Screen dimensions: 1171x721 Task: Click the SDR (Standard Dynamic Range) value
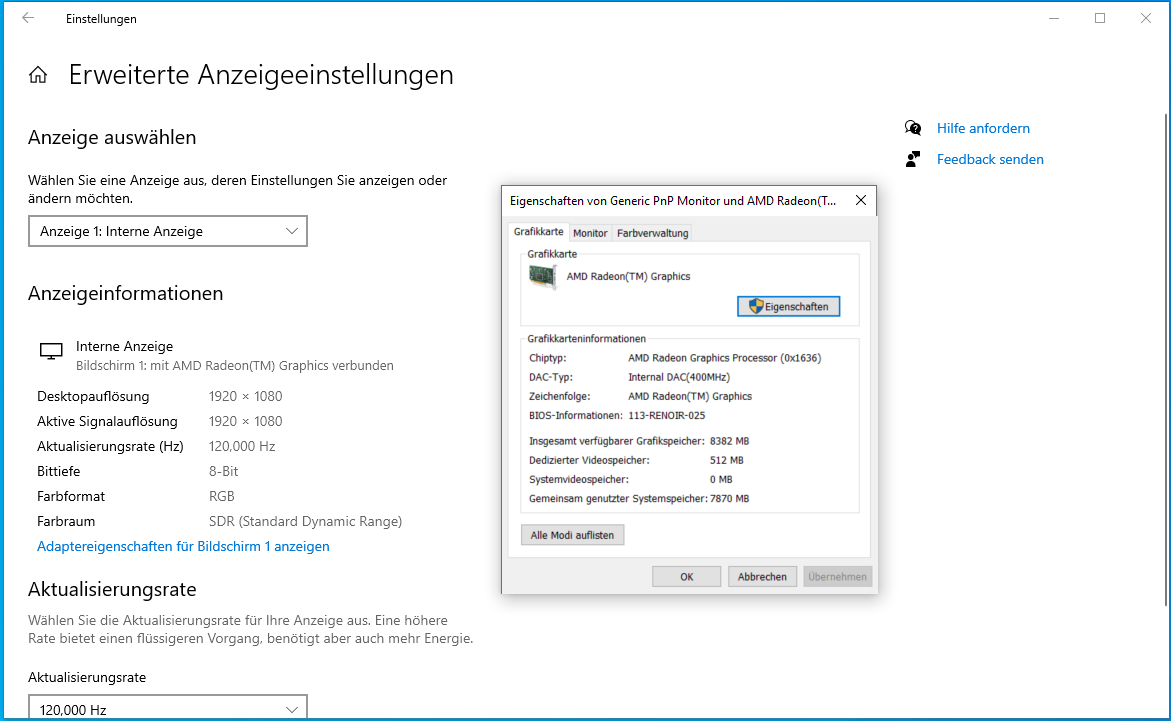(x=305, y=522)
